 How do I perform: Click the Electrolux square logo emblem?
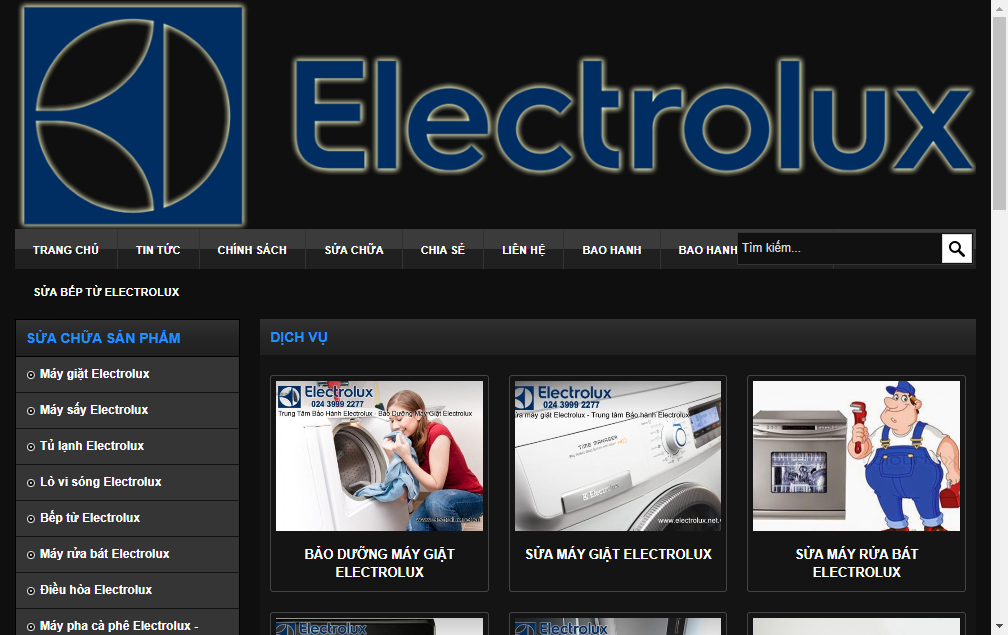pos(132,116)
